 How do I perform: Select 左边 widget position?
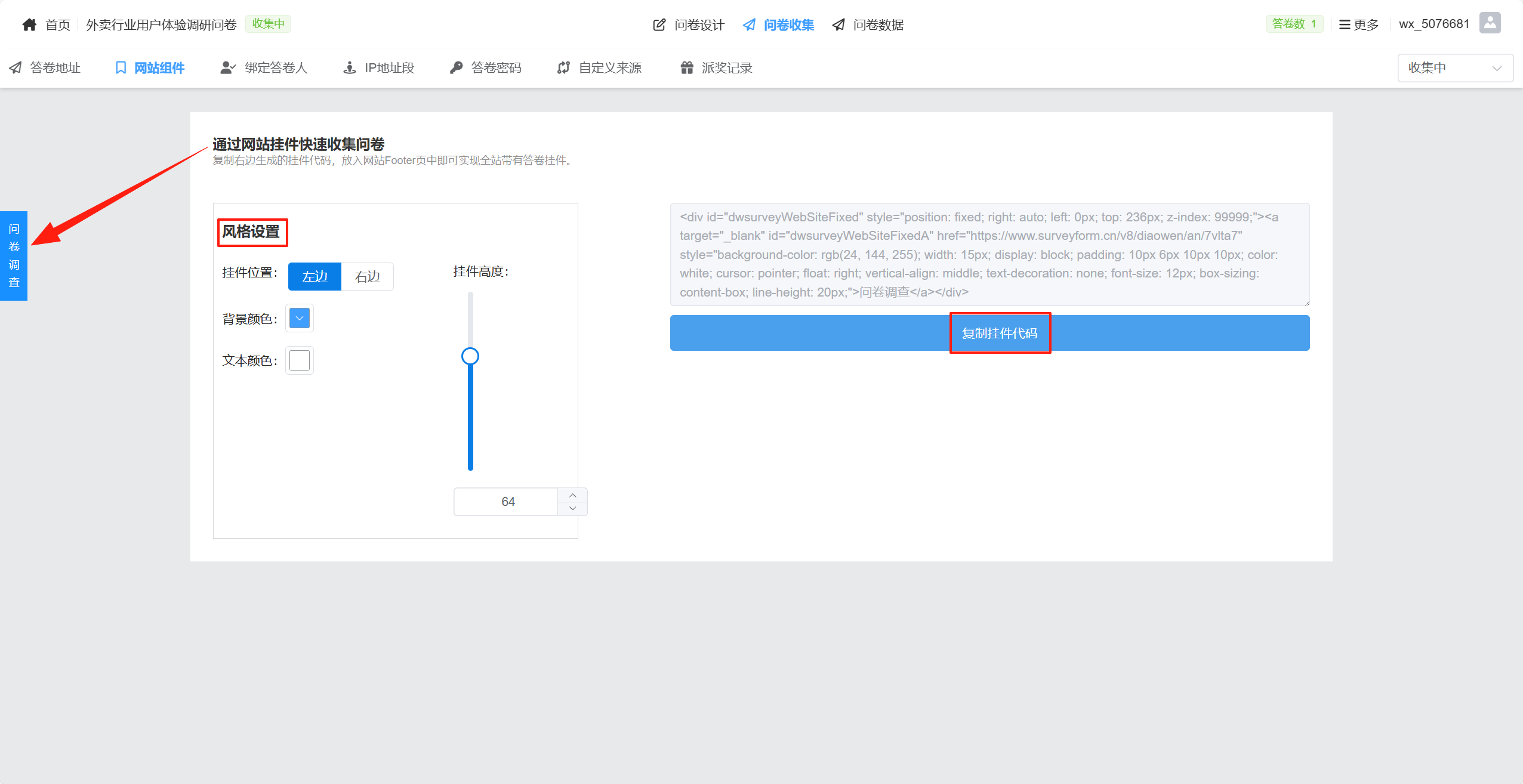[x=315, y=276]
